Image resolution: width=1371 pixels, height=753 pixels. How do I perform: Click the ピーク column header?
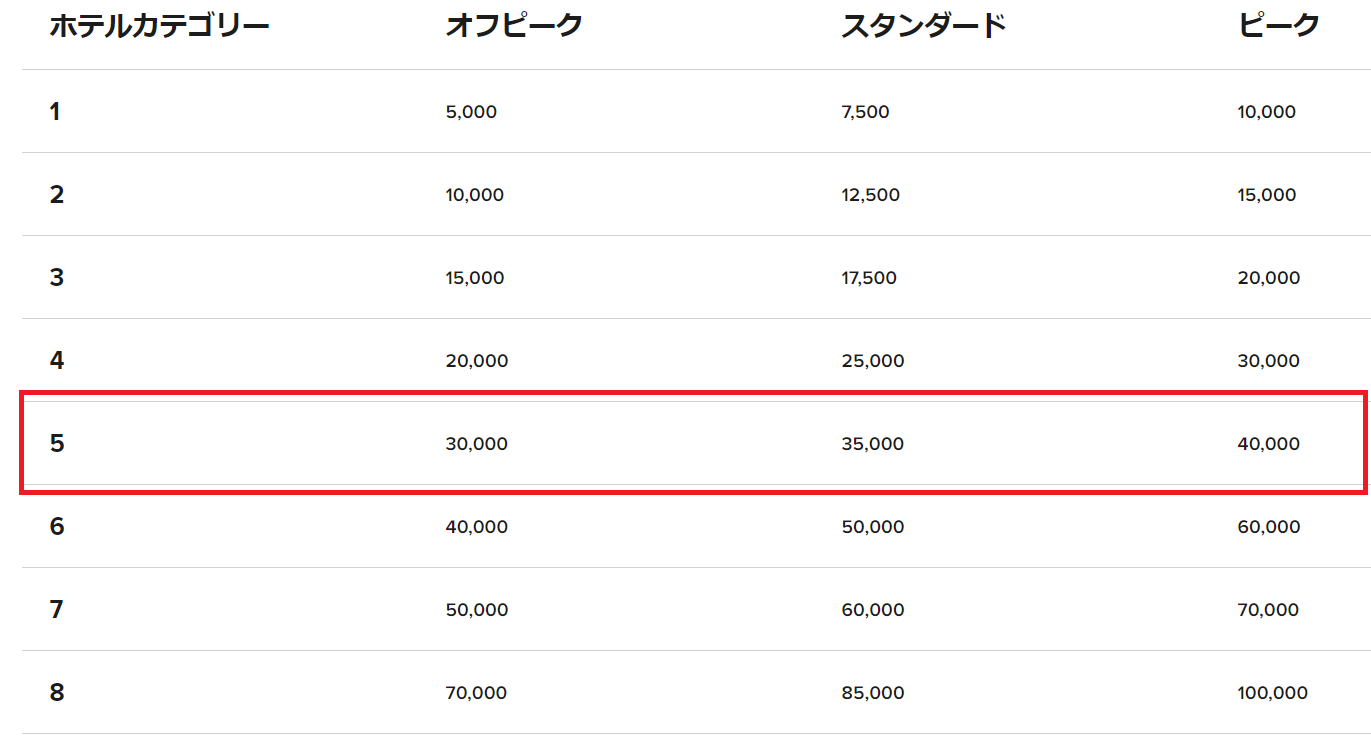tap(1279, 27)
